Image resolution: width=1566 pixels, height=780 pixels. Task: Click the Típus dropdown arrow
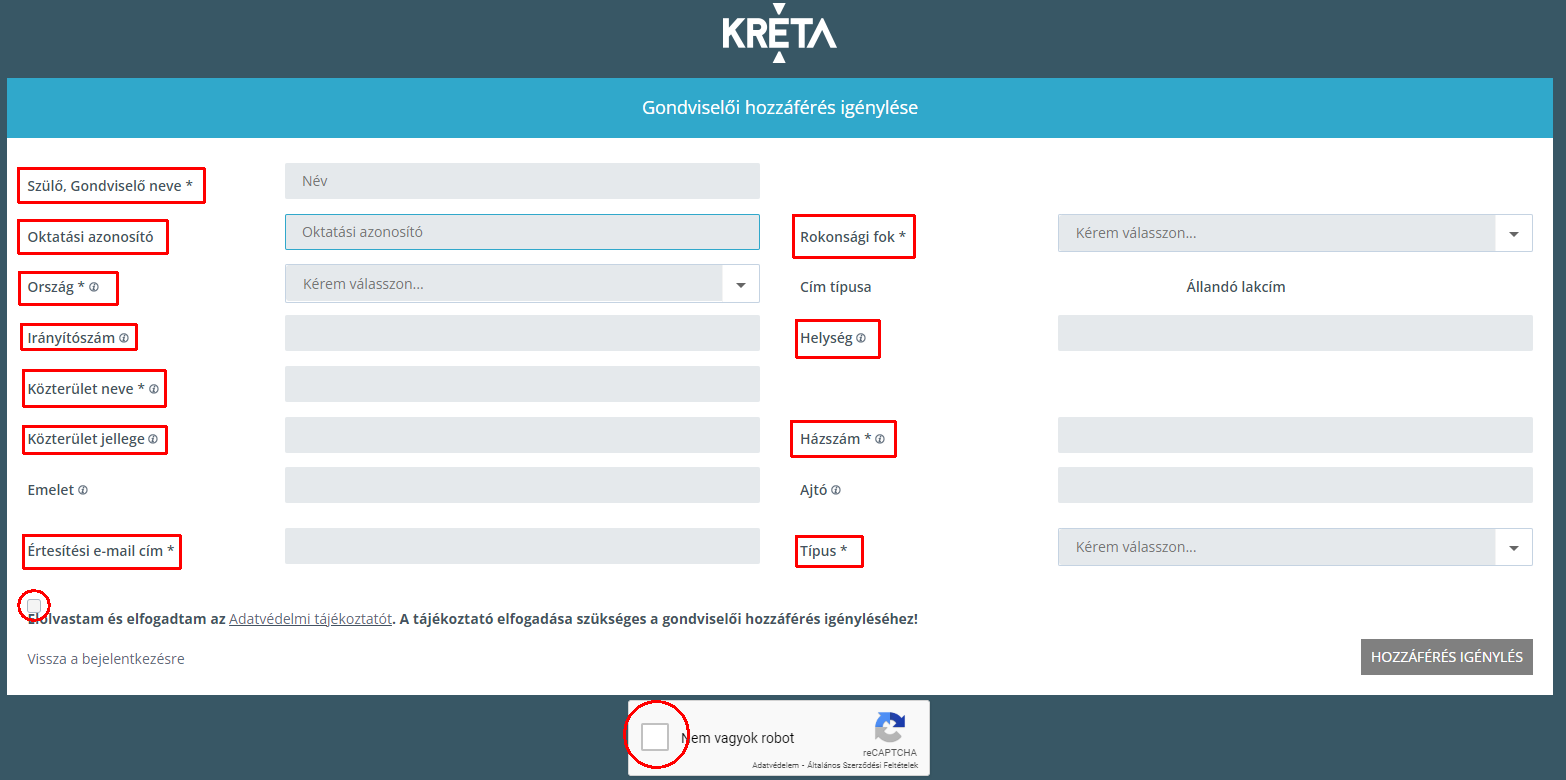click(x=1514, y=548)
